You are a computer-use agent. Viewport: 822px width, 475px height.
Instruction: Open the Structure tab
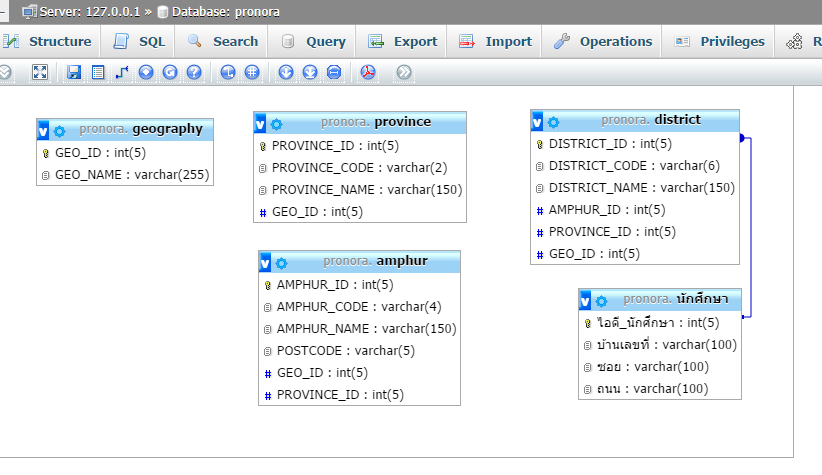coord(50,41)
